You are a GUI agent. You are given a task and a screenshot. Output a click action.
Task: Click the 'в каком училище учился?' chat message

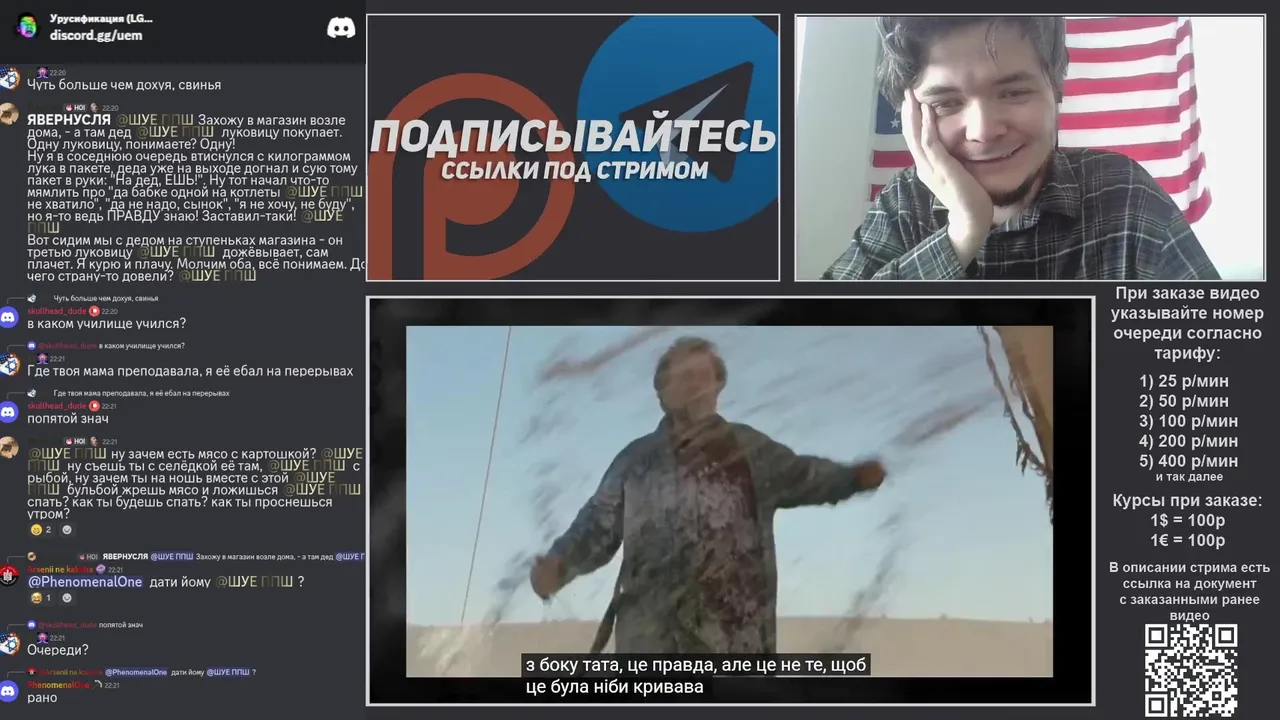click(x=106, y=323)
